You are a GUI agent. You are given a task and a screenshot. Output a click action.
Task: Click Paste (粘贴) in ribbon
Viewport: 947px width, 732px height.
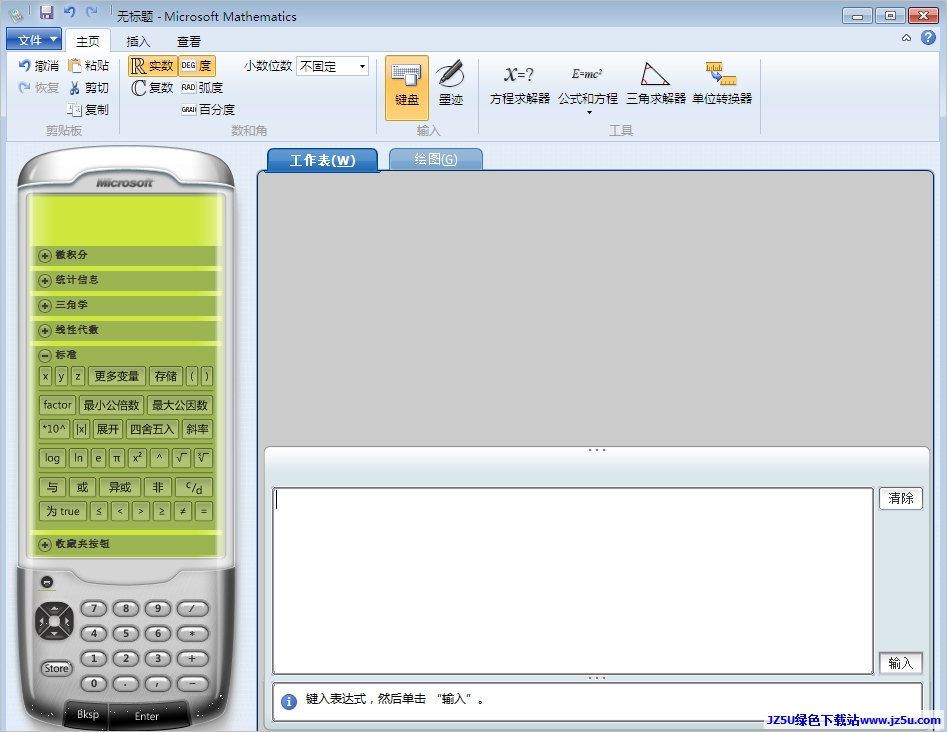click(x=89, y=66)
